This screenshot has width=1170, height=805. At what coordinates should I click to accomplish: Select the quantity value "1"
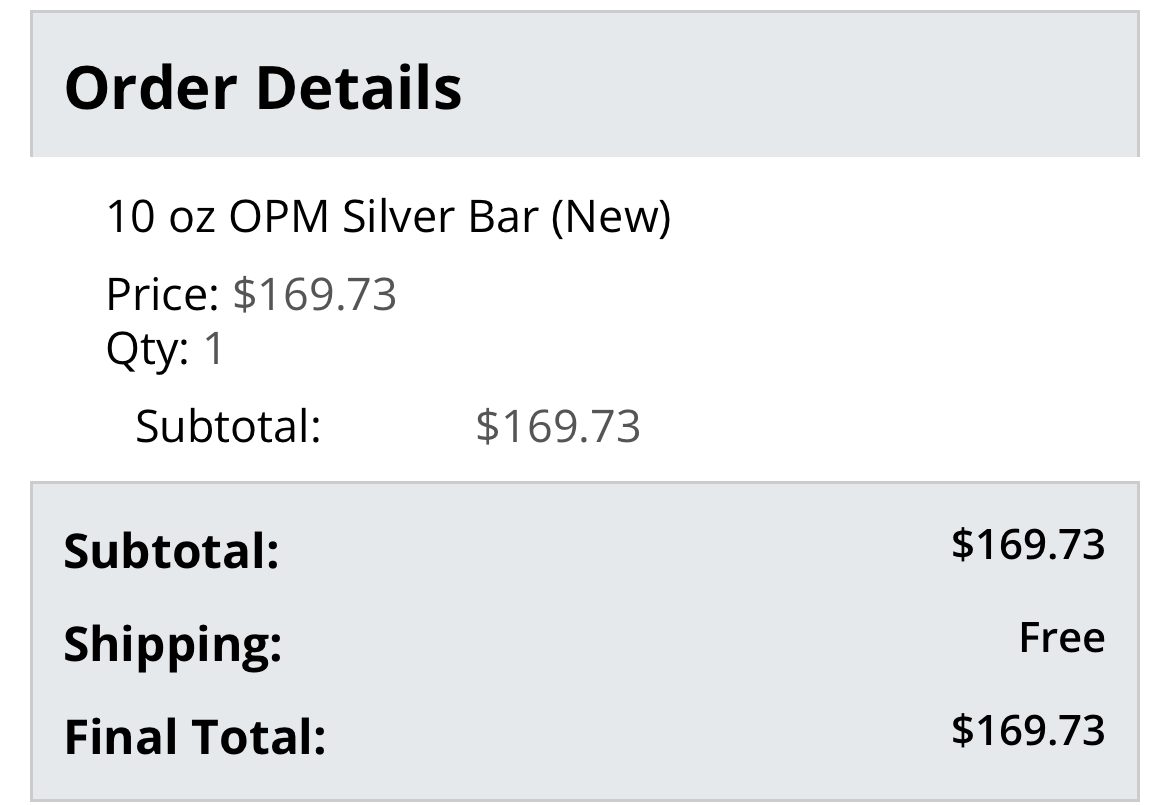214,350
